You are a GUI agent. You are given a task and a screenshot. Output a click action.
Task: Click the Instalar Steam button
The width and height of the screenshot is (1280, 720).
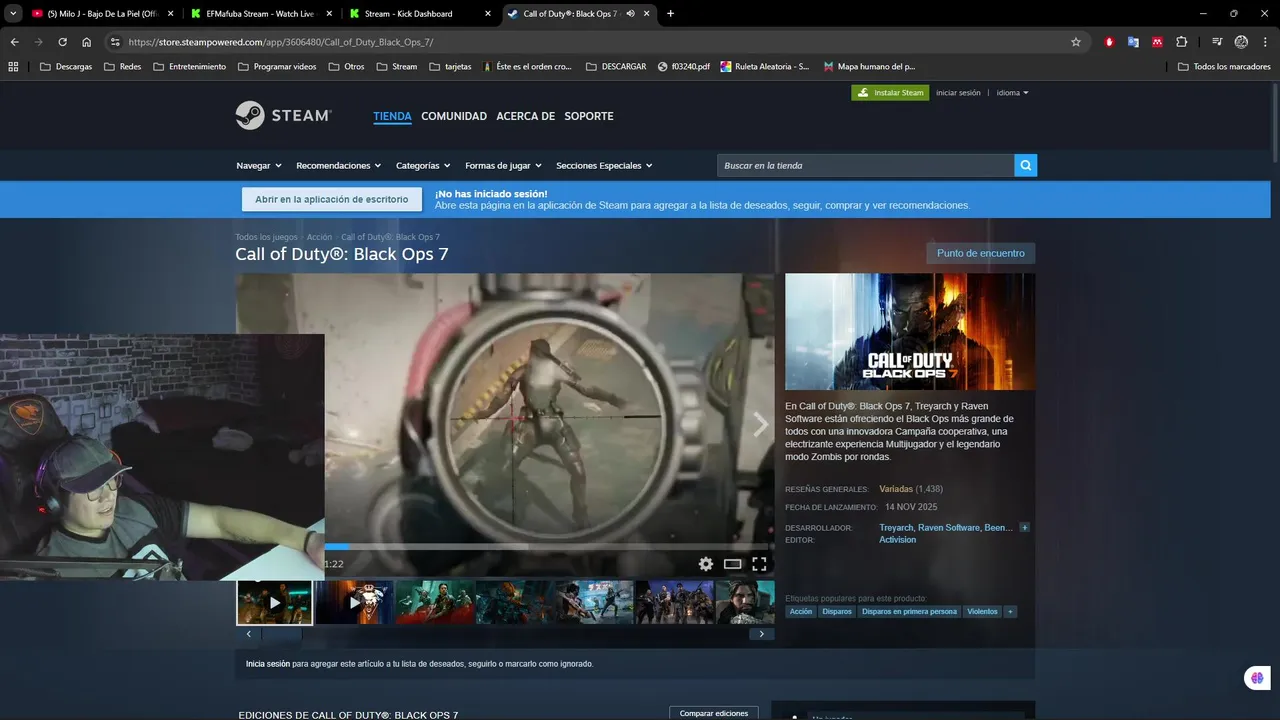[x=890, y=93]
